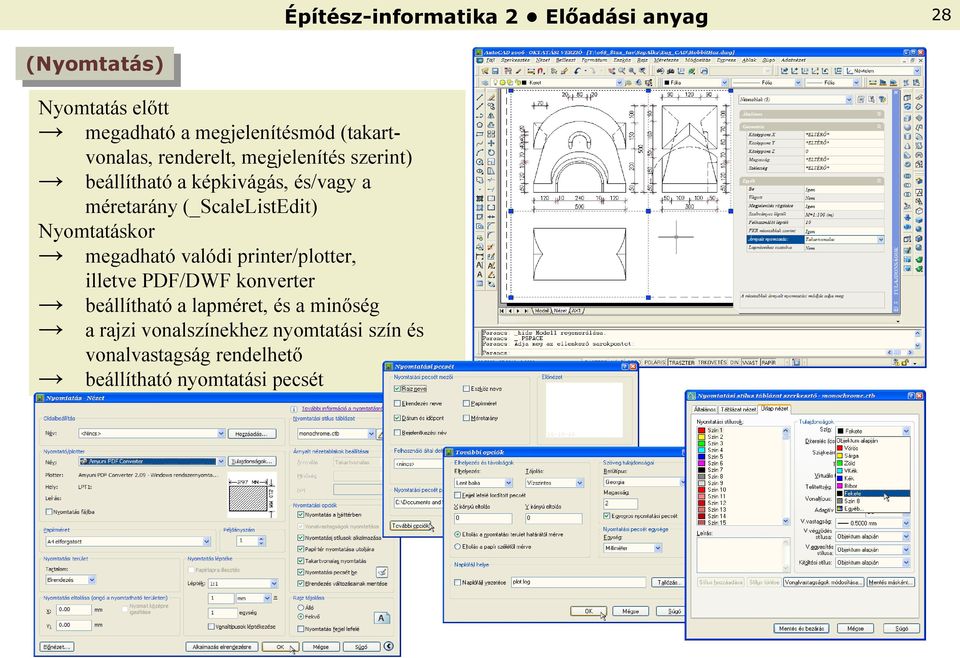Viewport: 960px width, 658px height.
Task: Click Tallózás button in További opciók
Action: 667,583
